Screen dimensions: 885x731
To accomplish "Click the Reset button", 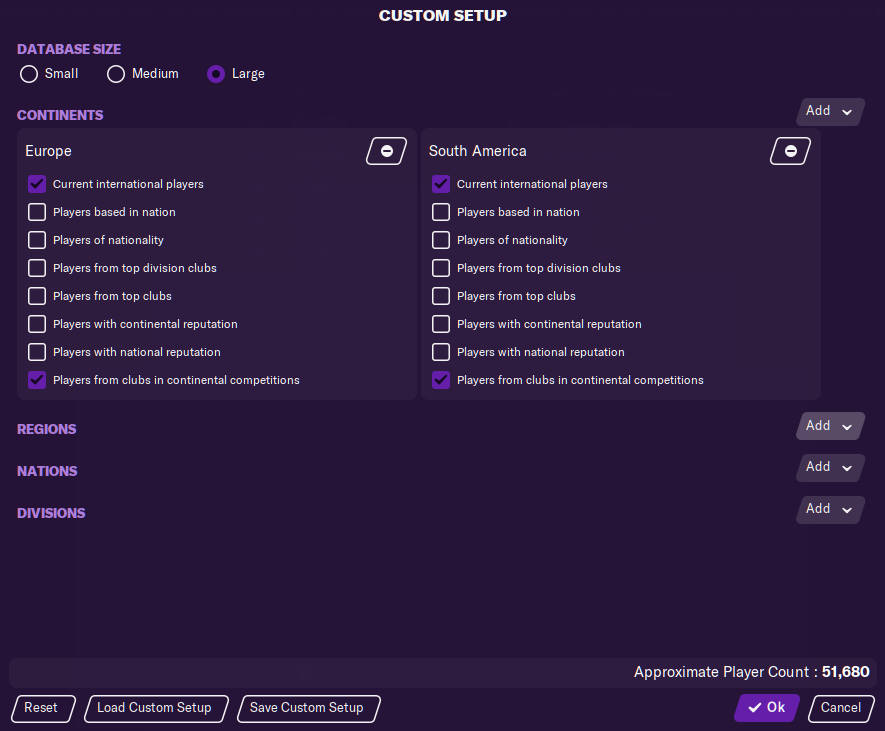I will click(41, 708).
